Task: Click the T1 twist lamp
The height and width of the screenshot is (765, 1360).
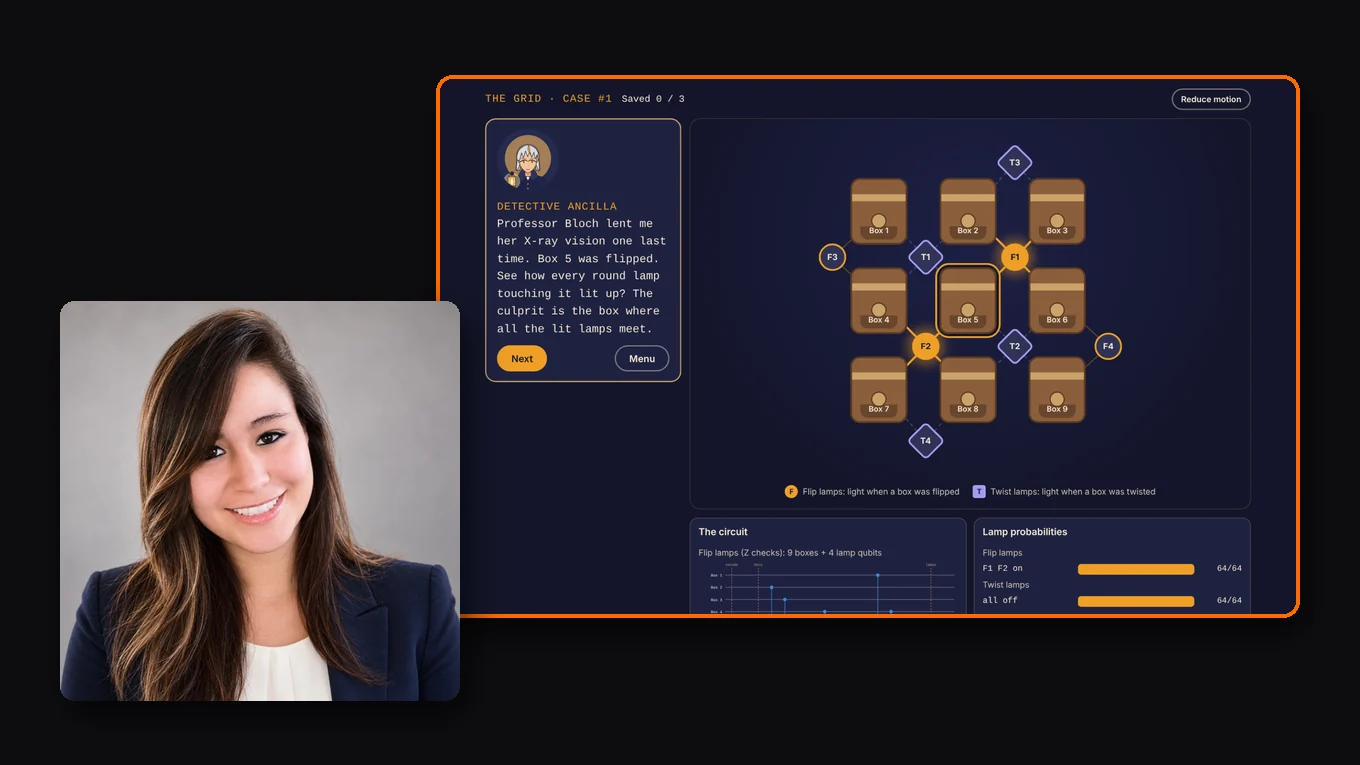Action: (x=925, y=257)
